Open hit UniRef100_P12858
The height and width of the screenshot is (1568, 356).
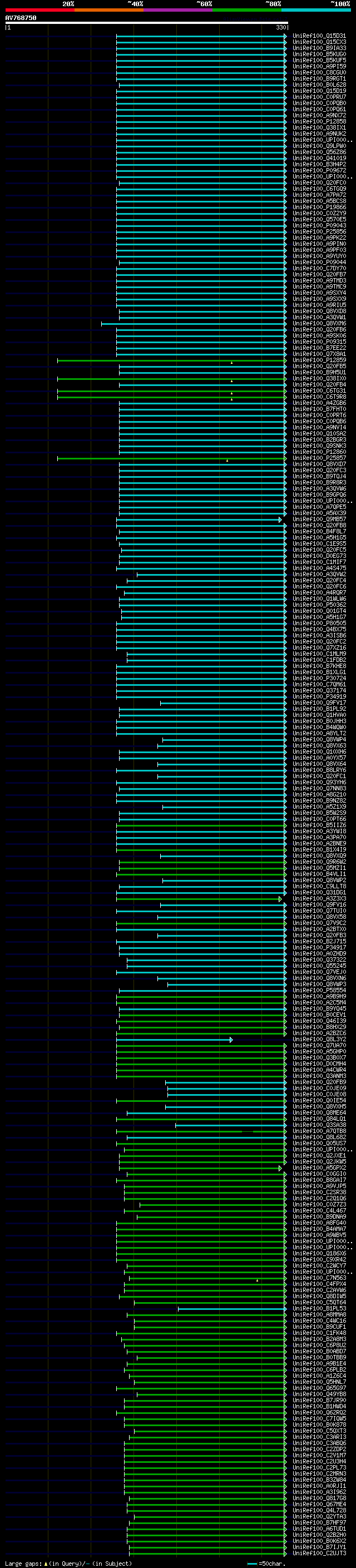click(x=319, y=122)
